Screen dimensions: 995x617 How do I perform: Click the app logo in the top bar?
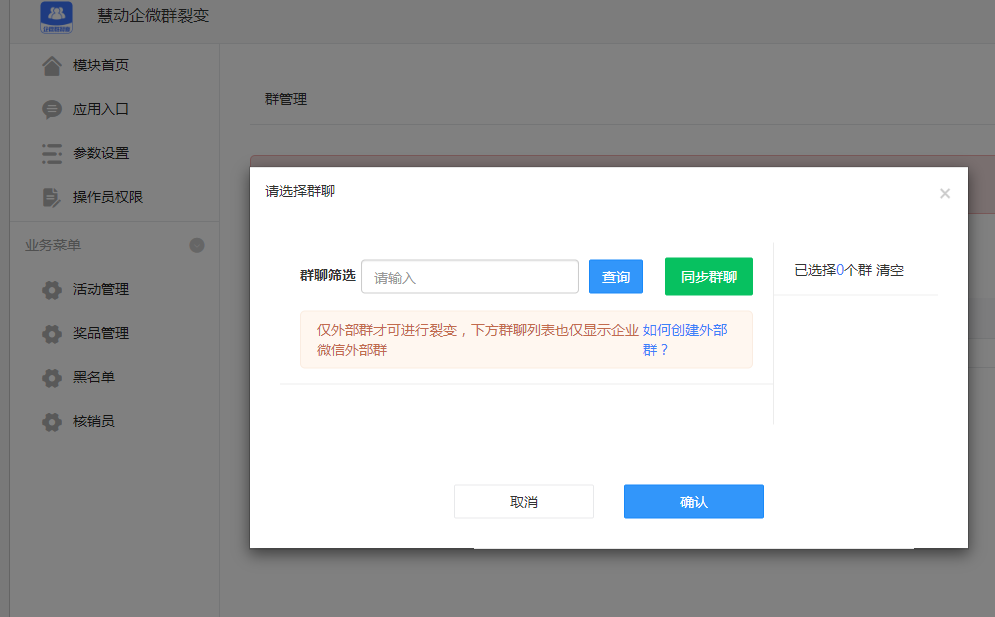57,18
